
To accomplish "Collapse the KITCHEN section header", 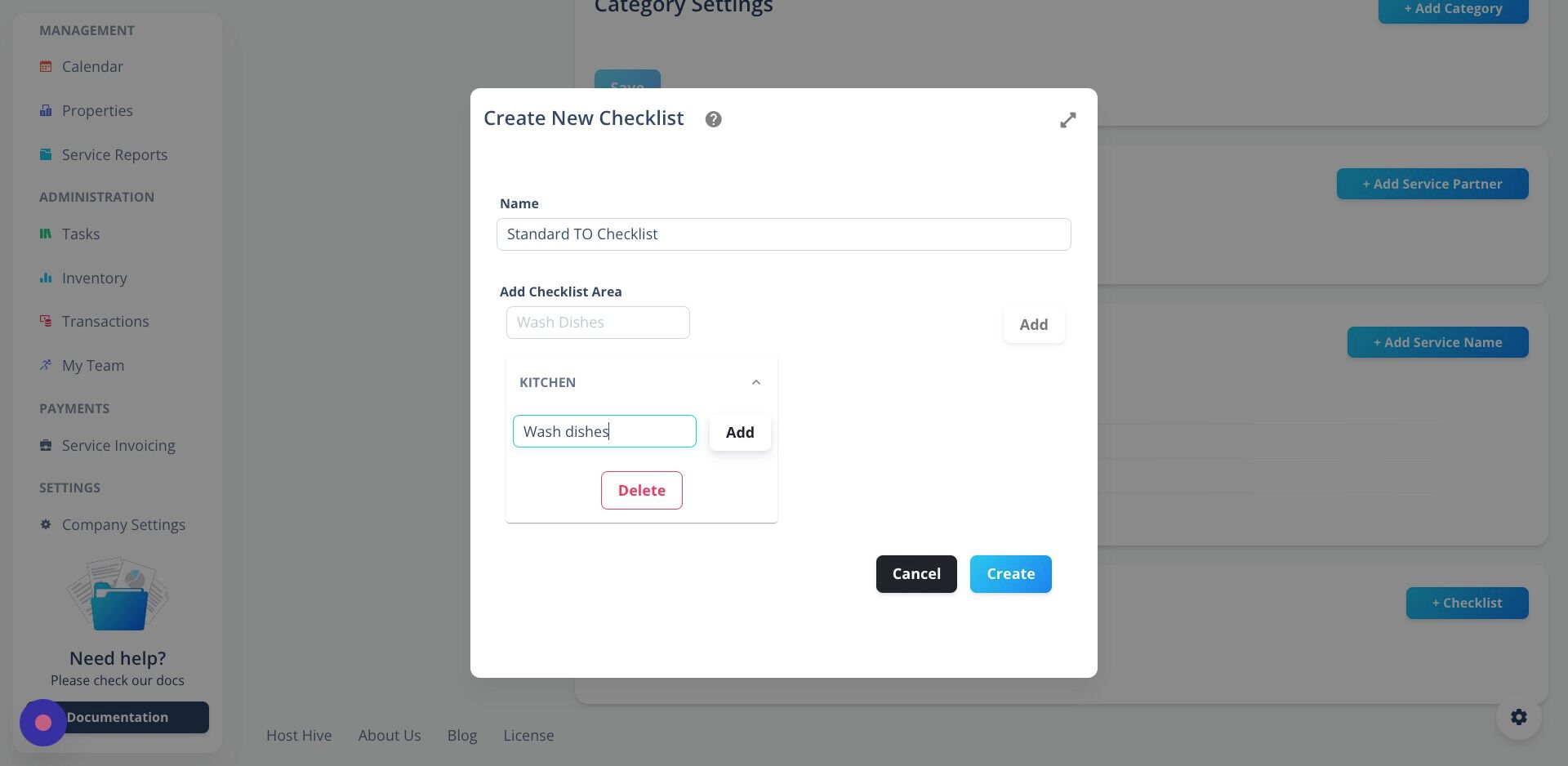I will (x=641, y=382).
